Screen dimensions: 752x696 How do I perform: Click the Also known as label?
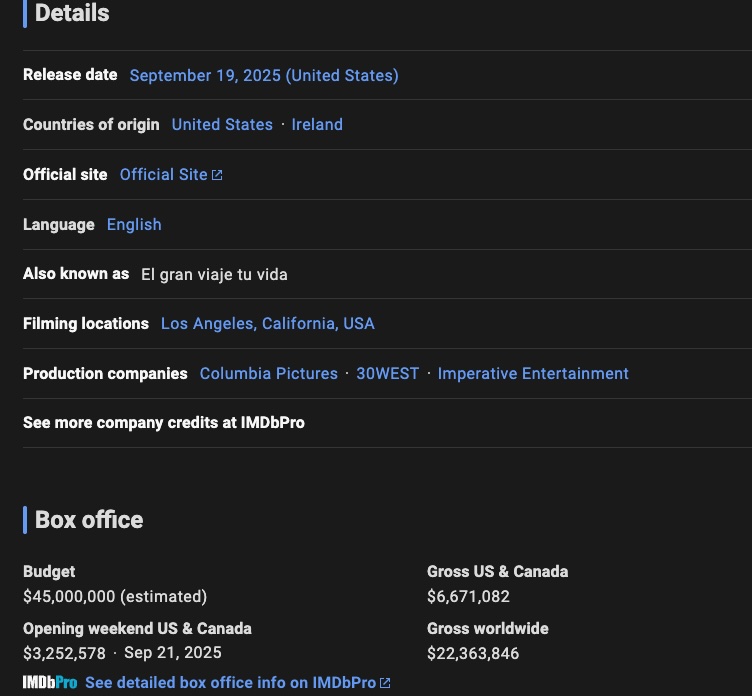pyautogui.click(x=76, y=274)
